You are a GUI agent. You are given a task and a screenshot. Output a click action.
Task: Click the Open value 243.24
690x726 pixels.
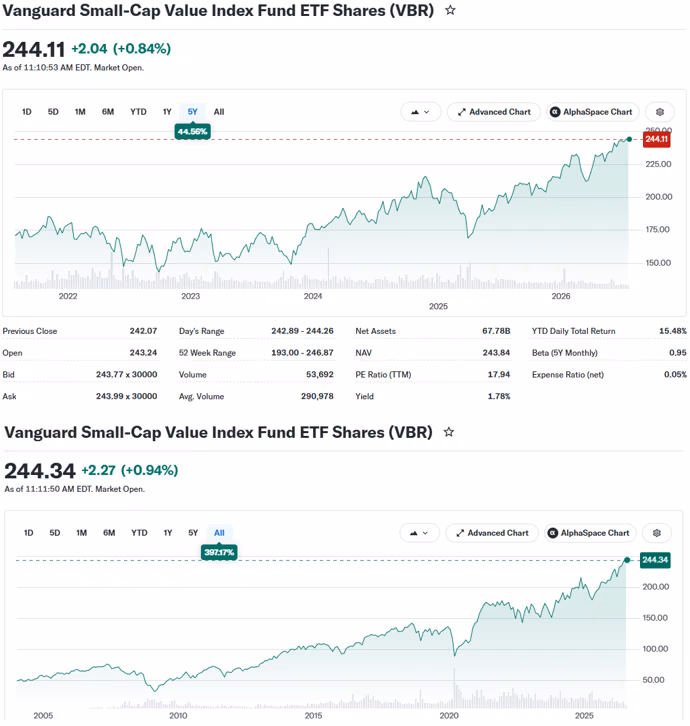pos(143,353)
